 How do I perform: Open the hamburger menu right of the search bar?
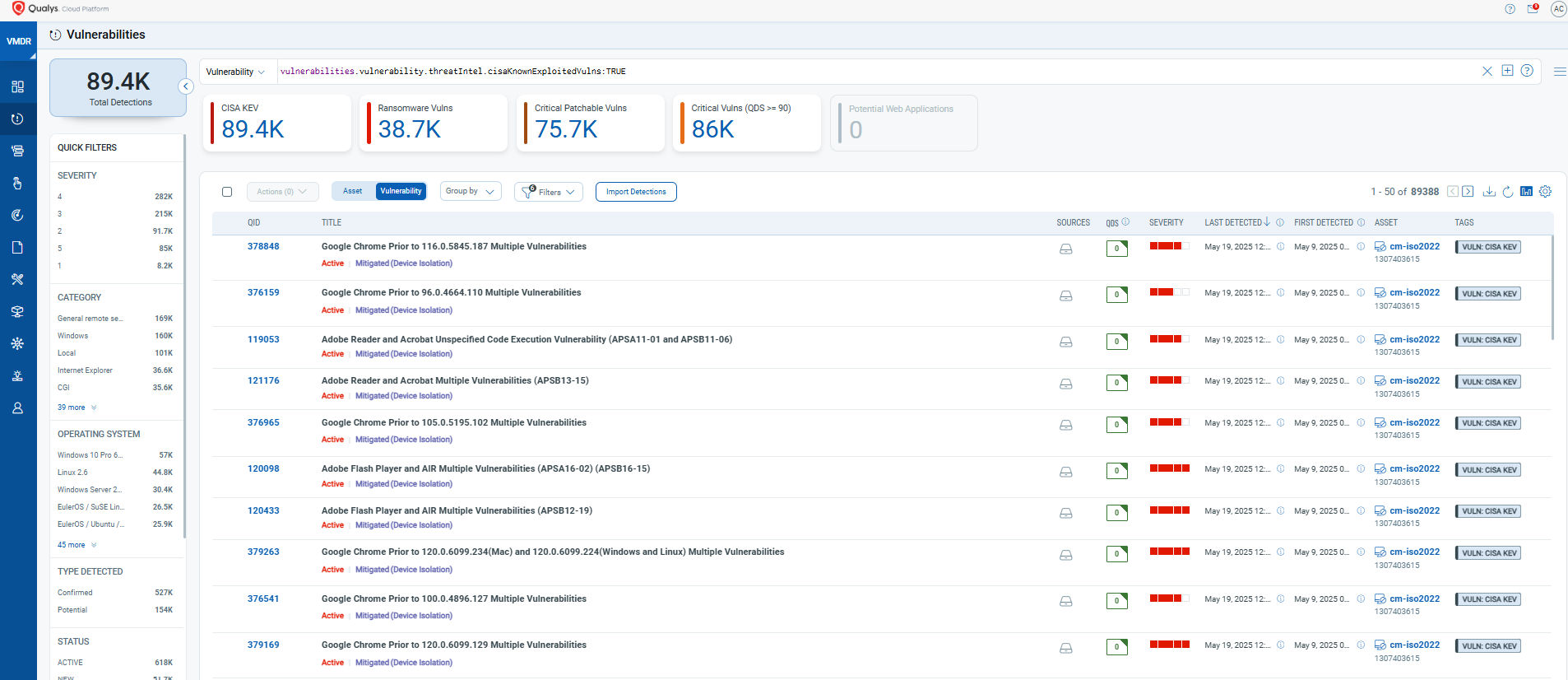click(1559, 72)
